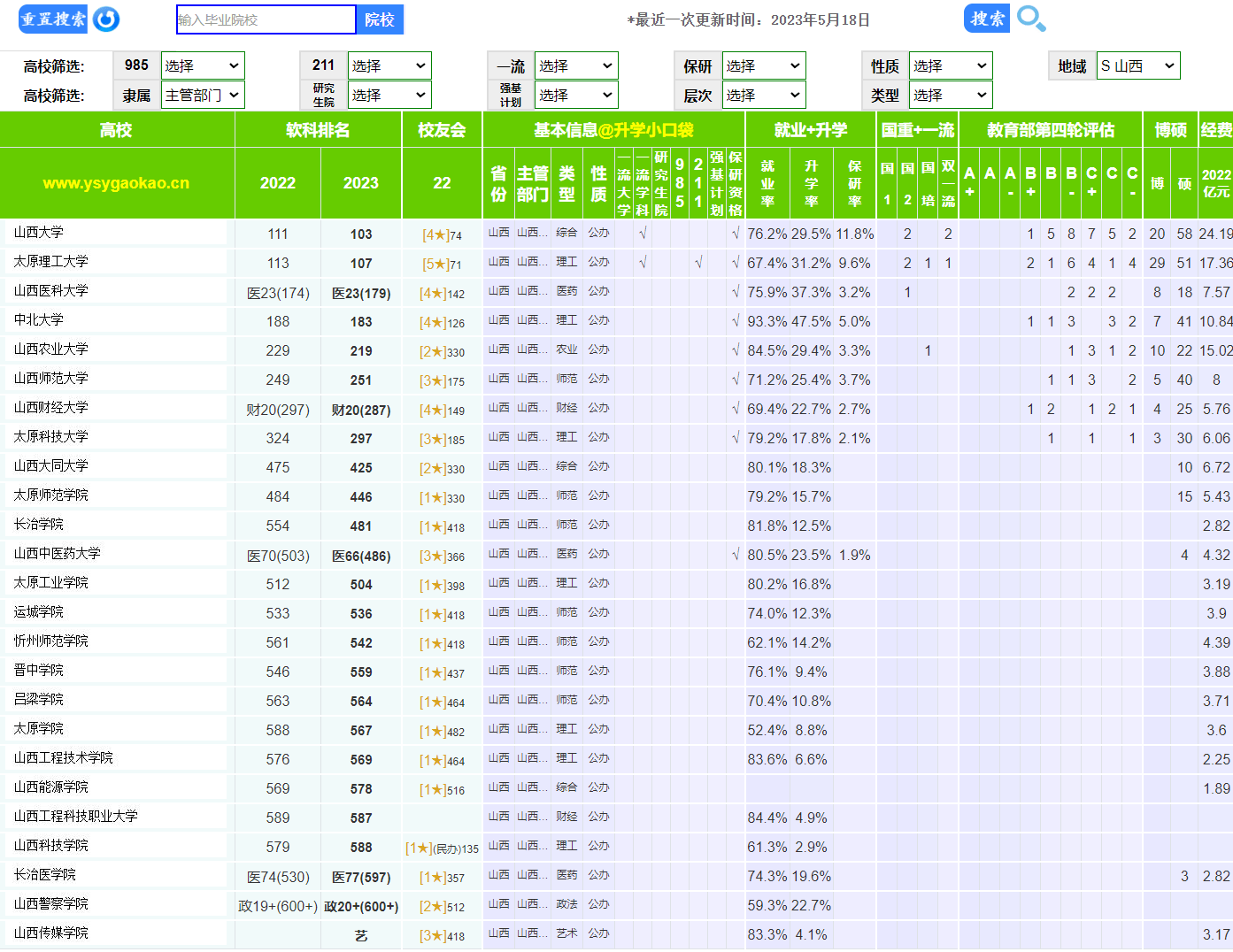
Task: Expand the 地域 dropdown showing S 山西
Action: [1138, 66]
